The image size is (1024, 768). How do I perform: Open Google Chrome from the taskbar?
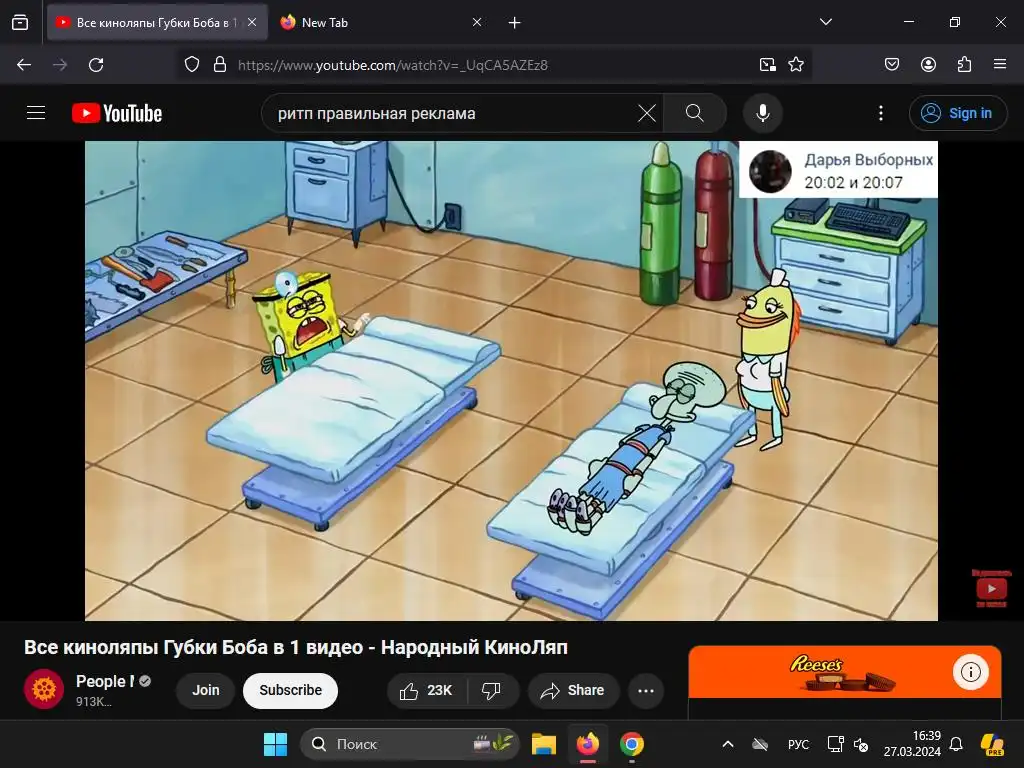[632, 744]
